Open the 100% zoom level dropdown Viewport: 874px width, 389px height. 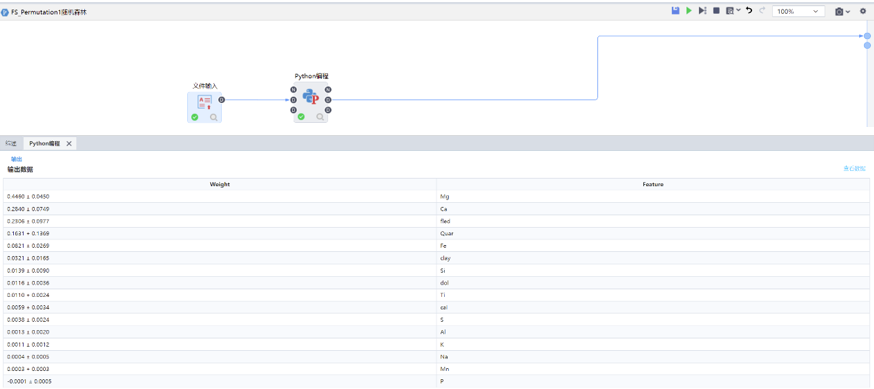[x=798, y=11]
